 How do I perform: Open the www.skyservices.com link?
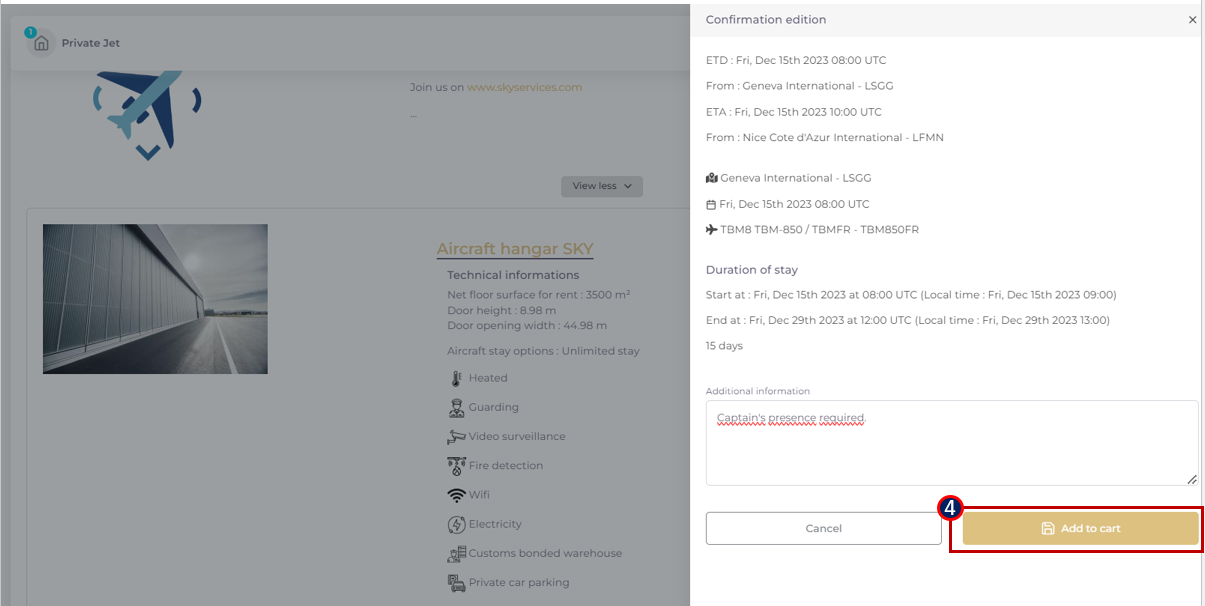[524, 87]
